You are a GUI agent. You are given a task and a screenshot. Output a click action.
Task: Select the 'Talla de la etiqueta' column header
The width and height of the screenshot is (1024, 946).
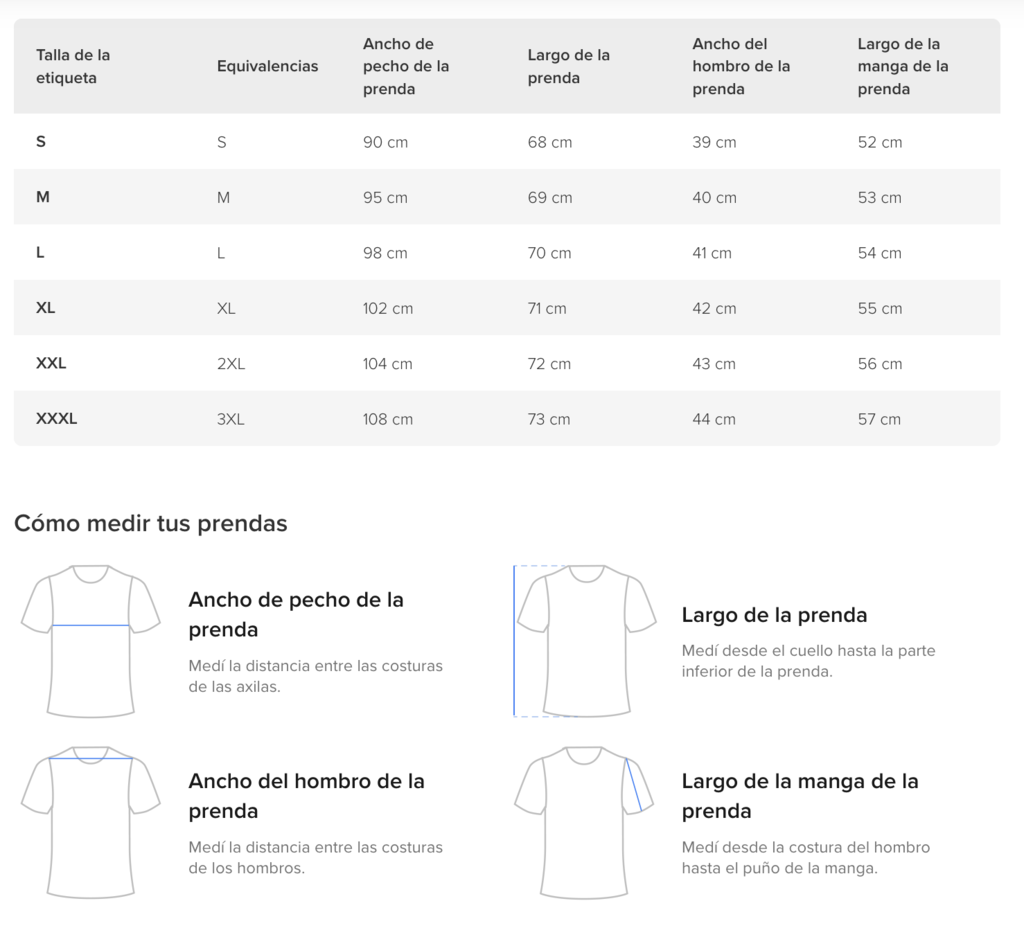coord(73,66)
